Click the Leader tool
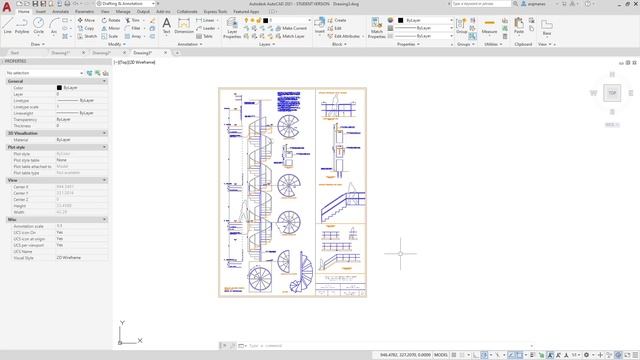Viewport: 640px width, 360px height. (x=206, y=28)
